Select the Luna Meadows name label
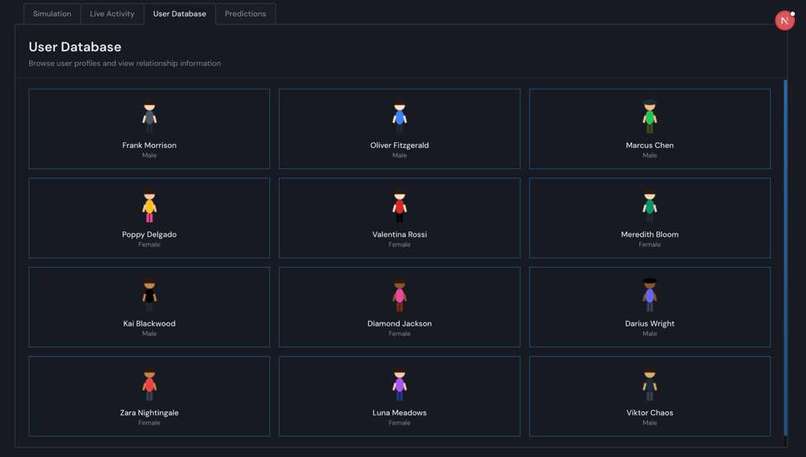 [x=399, y=413]
